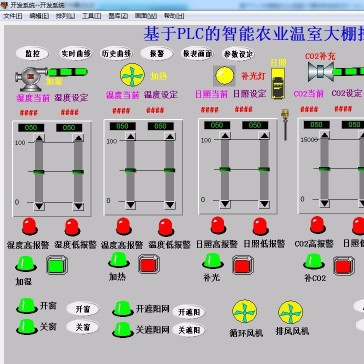Open the 排列[L] menu

[x=65, y=16]
